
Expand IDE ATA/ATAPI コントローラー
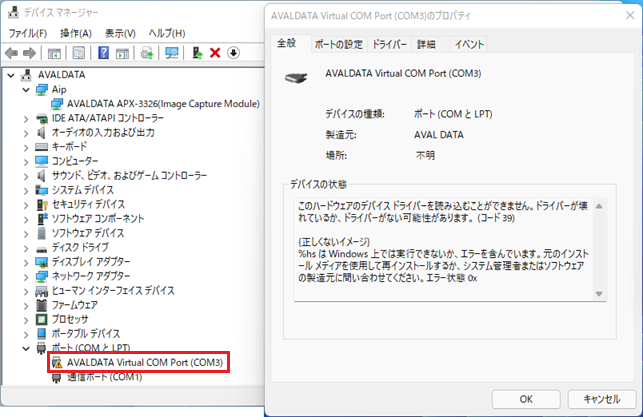26,118
